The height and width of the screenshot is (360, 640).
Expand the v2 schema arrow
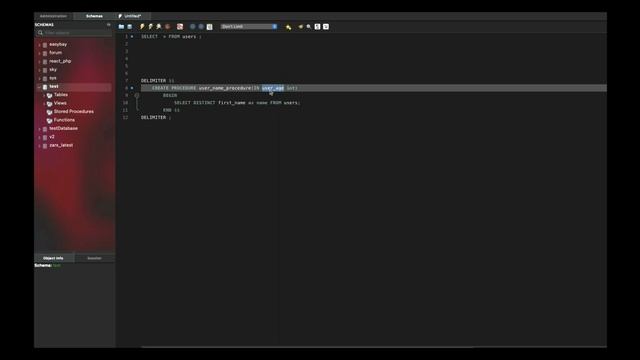[40, 137]
